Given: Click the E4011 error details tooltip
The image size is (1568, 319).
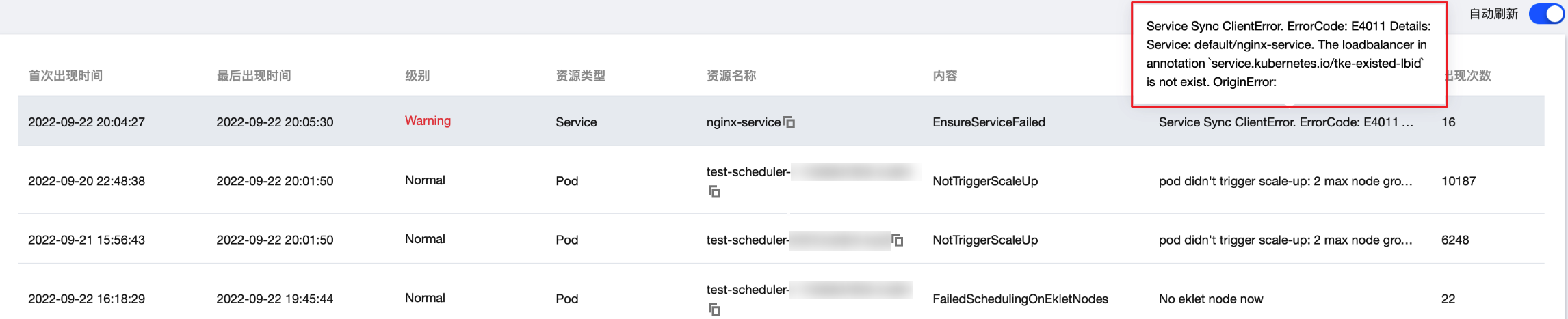Looking at the screenshot, I should 1288,54.
